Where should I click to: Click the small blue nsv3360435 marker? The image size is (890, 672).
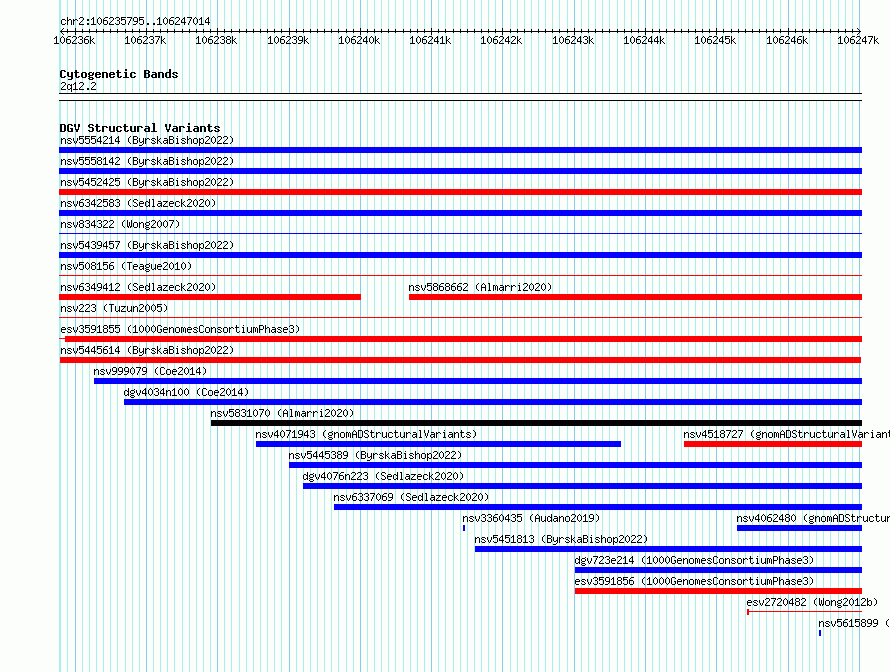(464, 528)
